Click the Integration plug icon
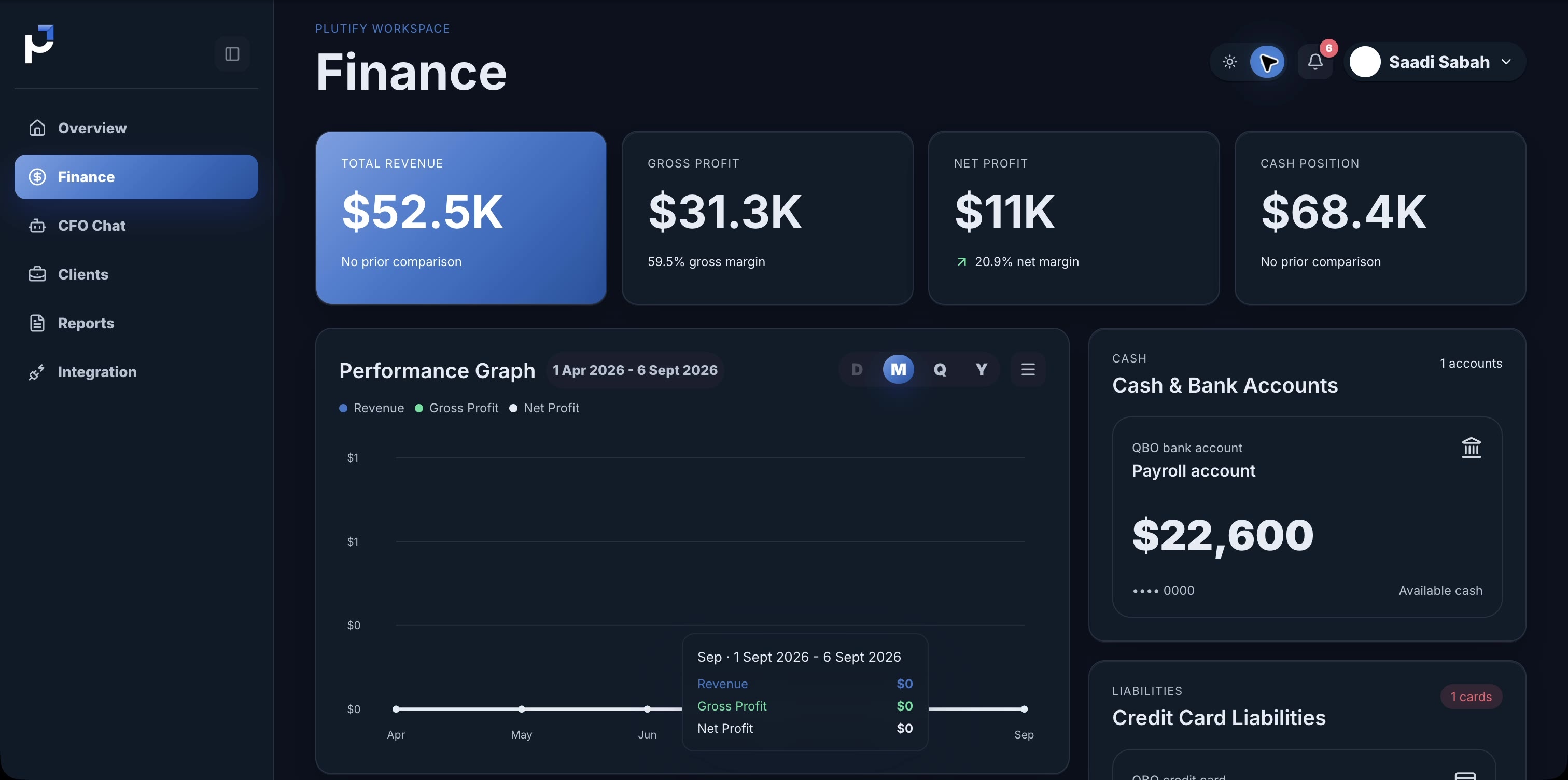This screenshot has width=1568, height=780. (x=37, y=371)
